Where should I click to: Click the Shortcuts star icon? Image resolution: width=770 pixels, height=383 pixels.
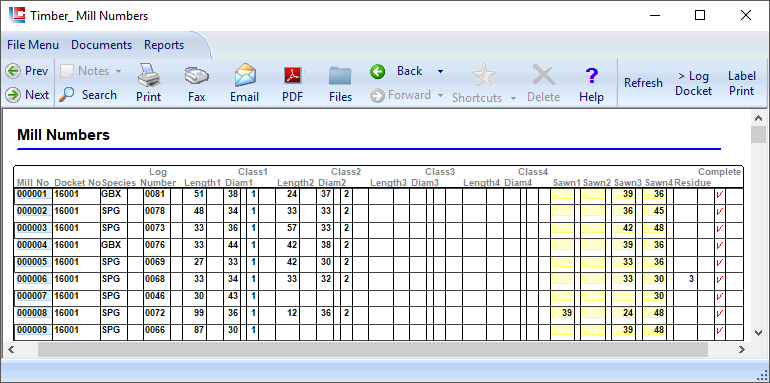point(484,75)
